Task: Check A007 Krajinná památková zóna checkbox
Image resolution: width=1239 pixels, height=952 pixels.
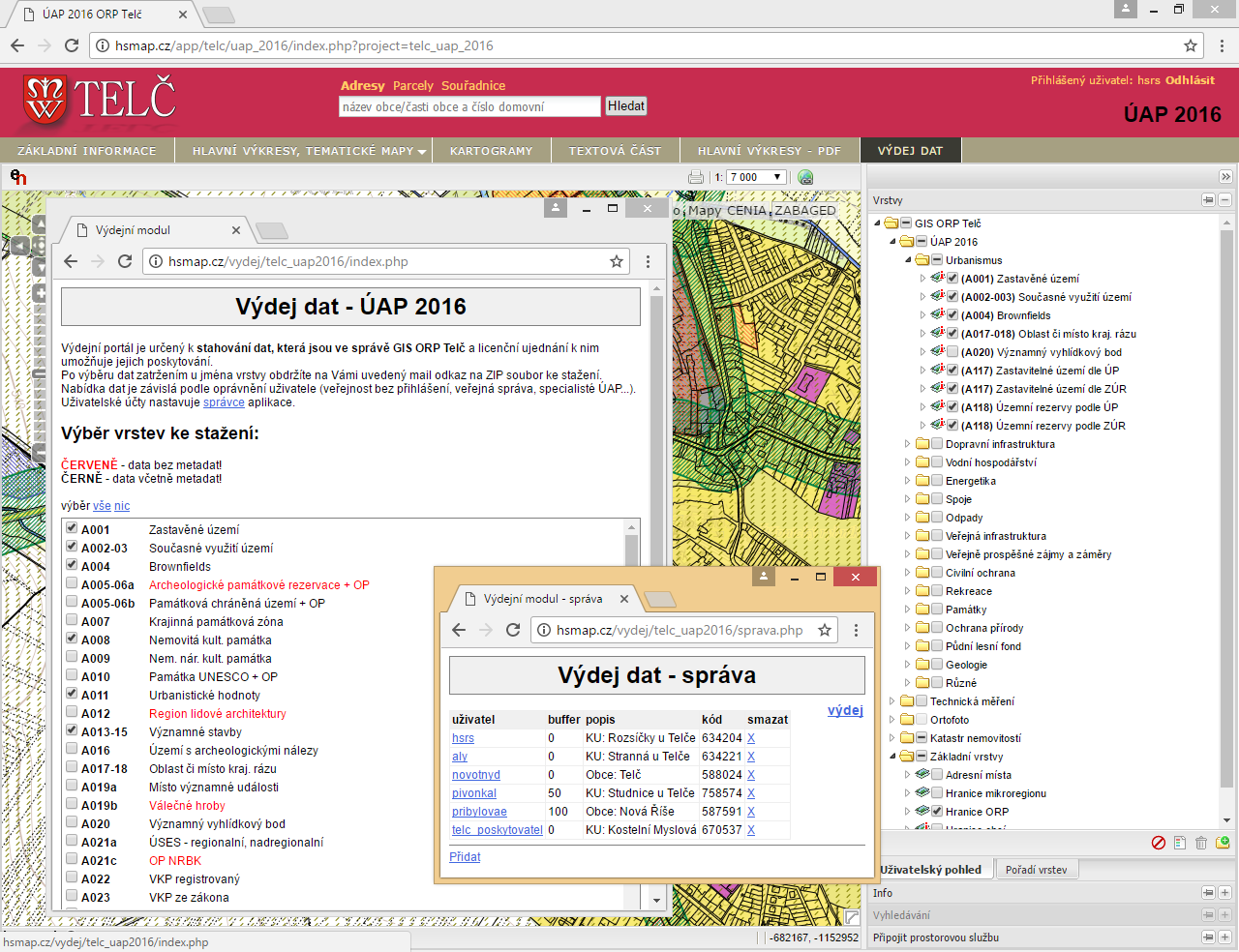Action: coord(72,620)
